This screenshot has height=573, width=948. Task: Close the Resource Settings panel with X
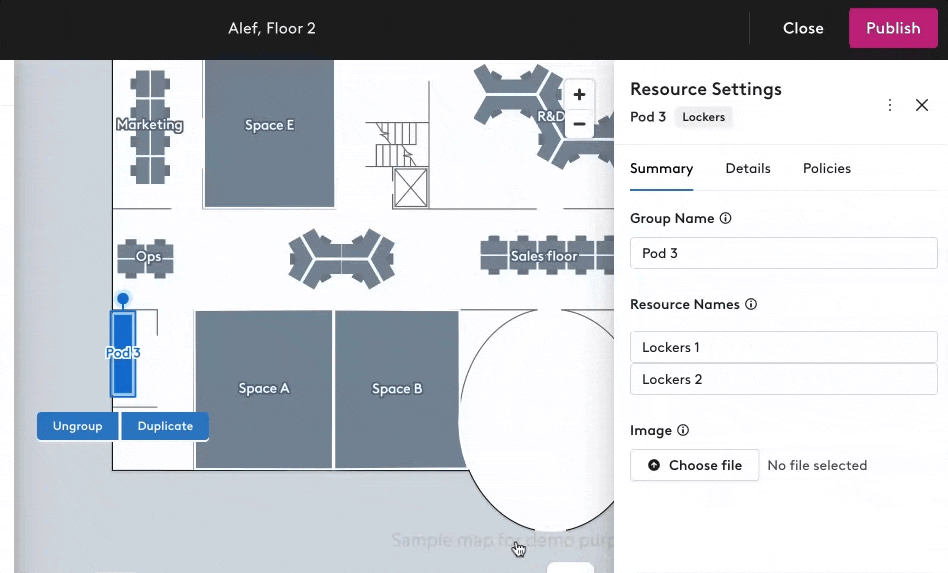[x=922, y=105]
